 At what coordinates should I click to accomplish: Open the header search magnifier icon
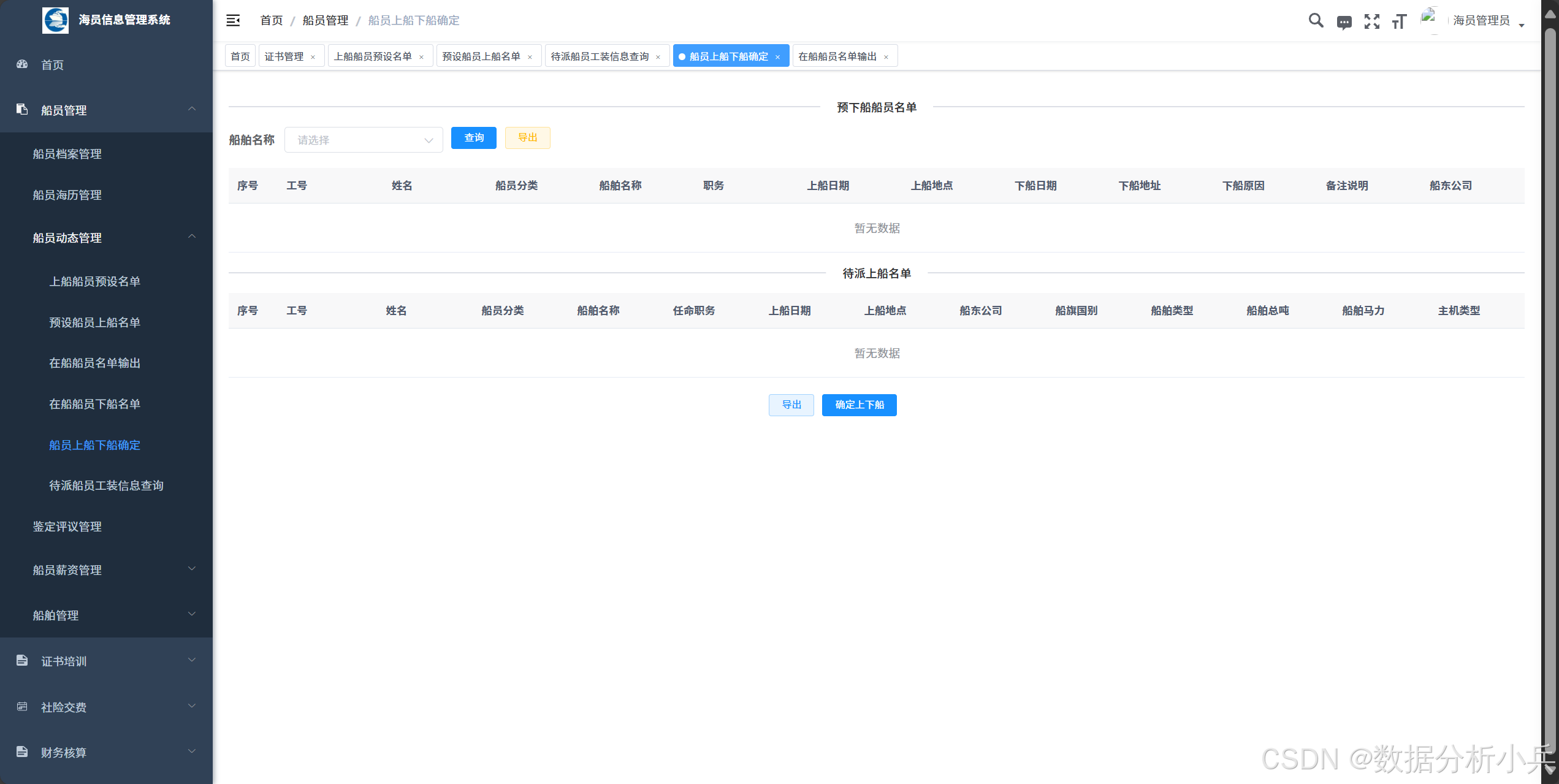pos(1316,20)
